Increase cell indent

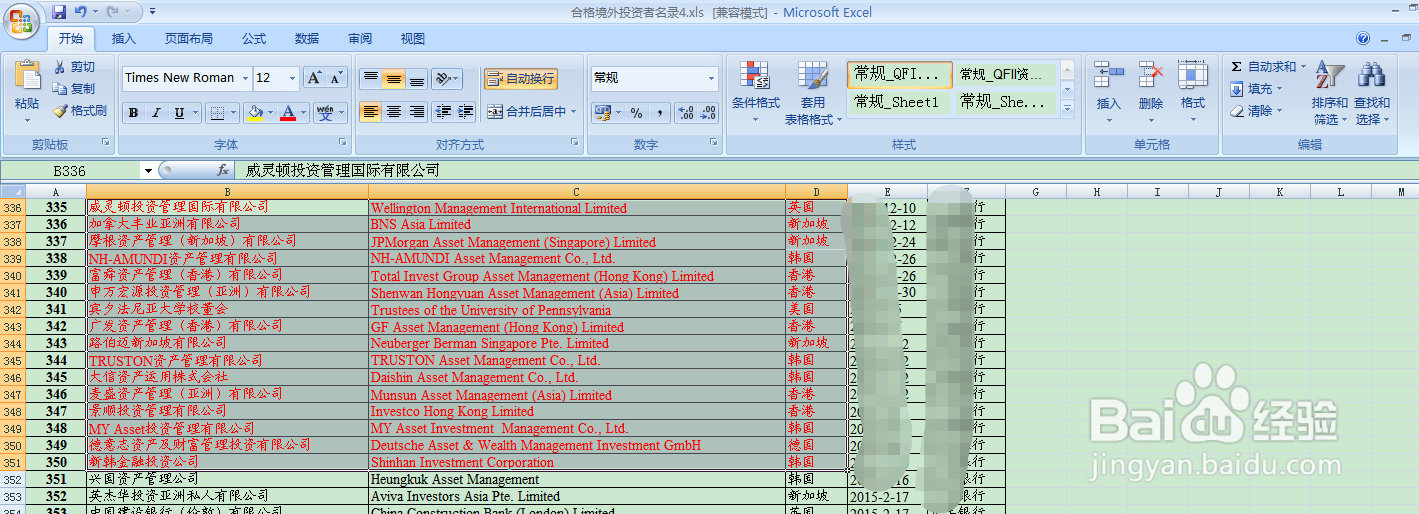[466, 112]
